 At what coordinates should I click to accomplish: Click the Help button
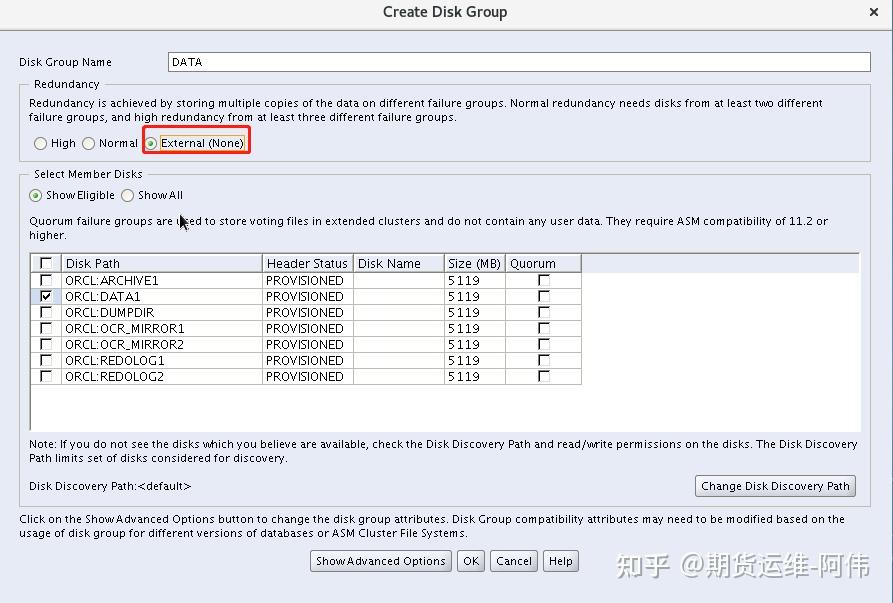click(560, 561)
